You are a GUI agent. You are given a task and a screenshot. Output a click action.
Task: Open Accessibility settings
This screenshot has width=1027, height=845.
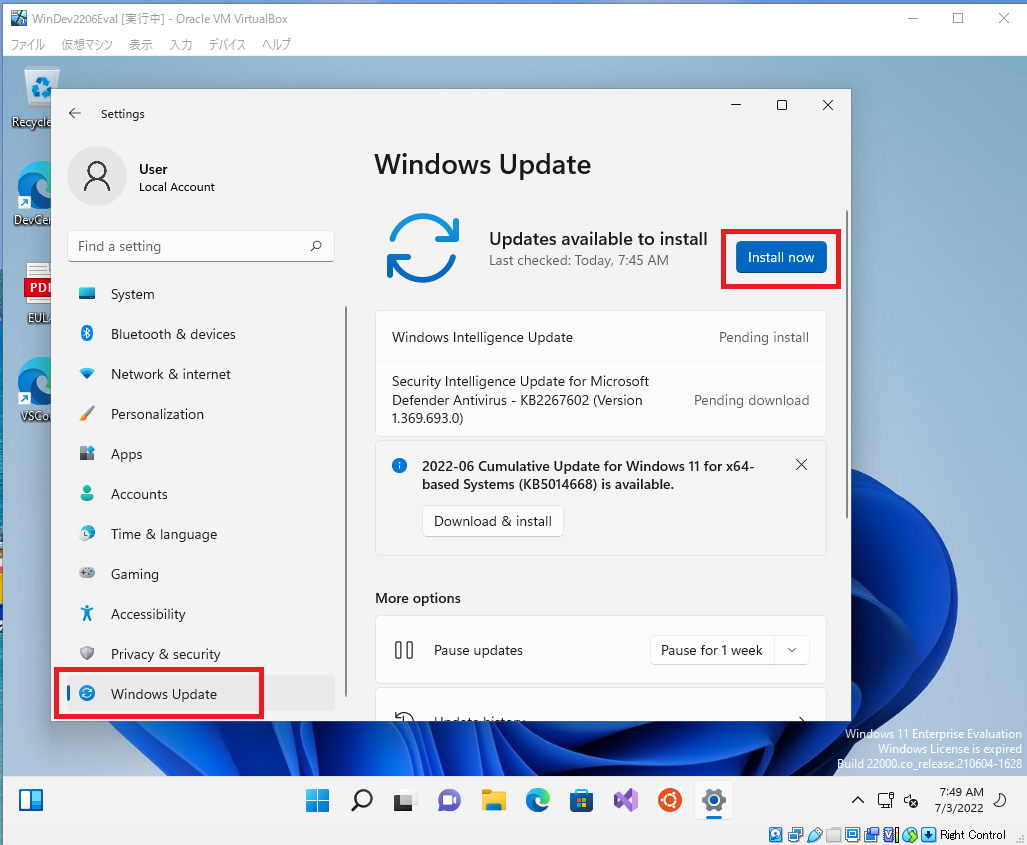pyautogui.click(x=200, y=614)
